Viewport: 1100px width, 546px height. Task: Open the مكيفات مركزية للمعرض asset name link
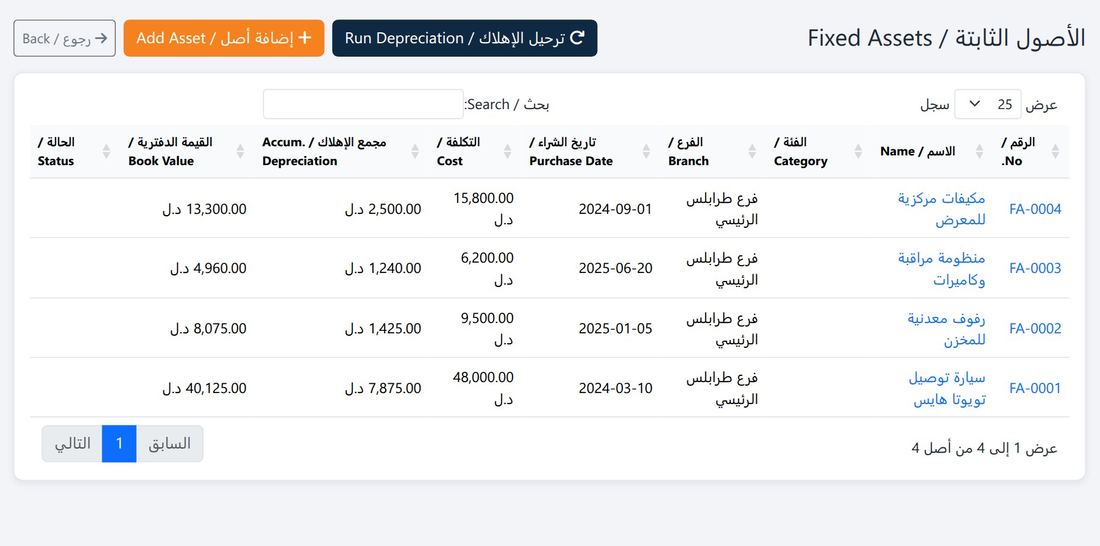pyautogui.click(x=942, y=209)
